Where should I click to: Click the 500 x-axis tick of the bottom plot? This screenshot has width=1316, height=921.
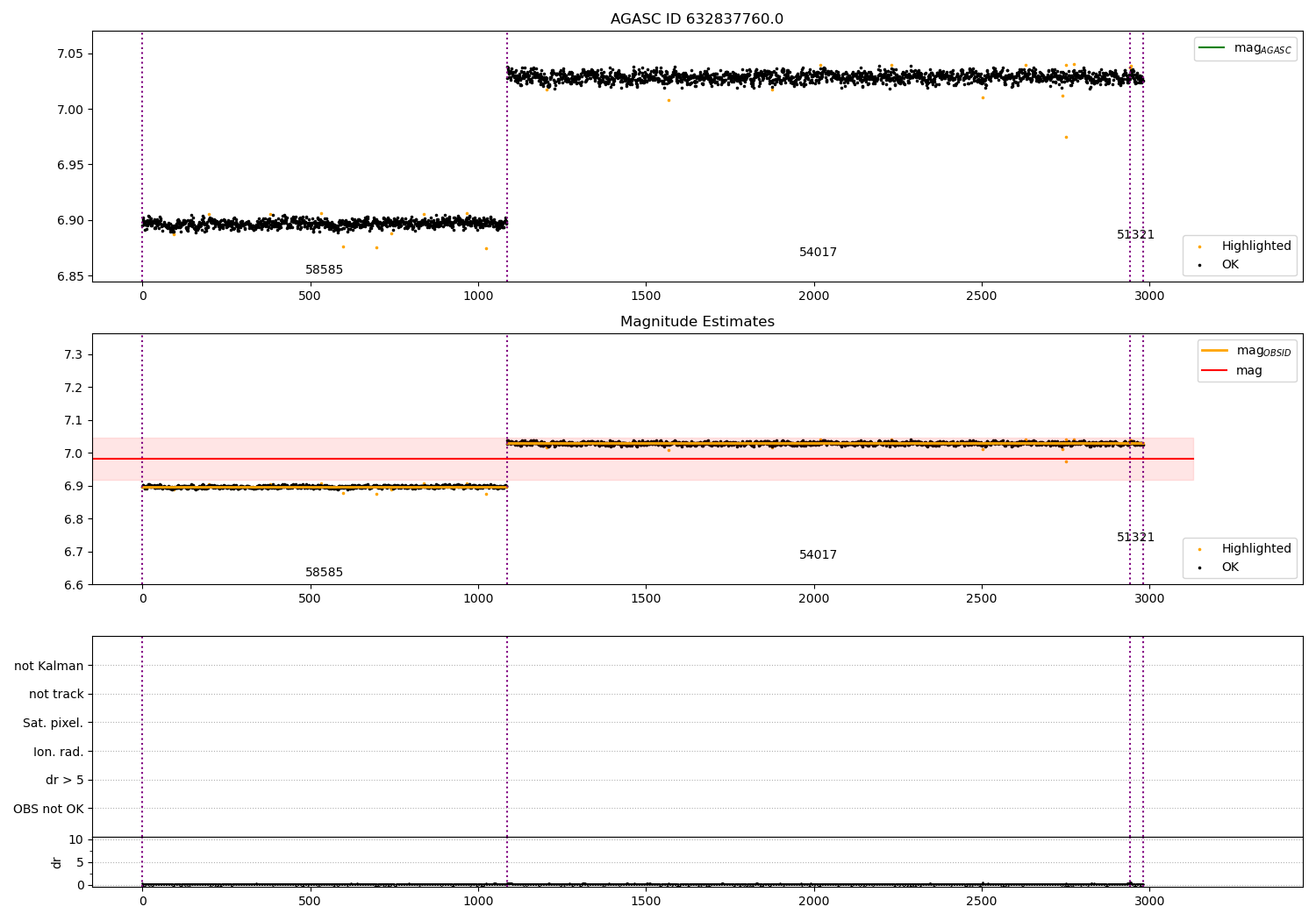[310, 901]
